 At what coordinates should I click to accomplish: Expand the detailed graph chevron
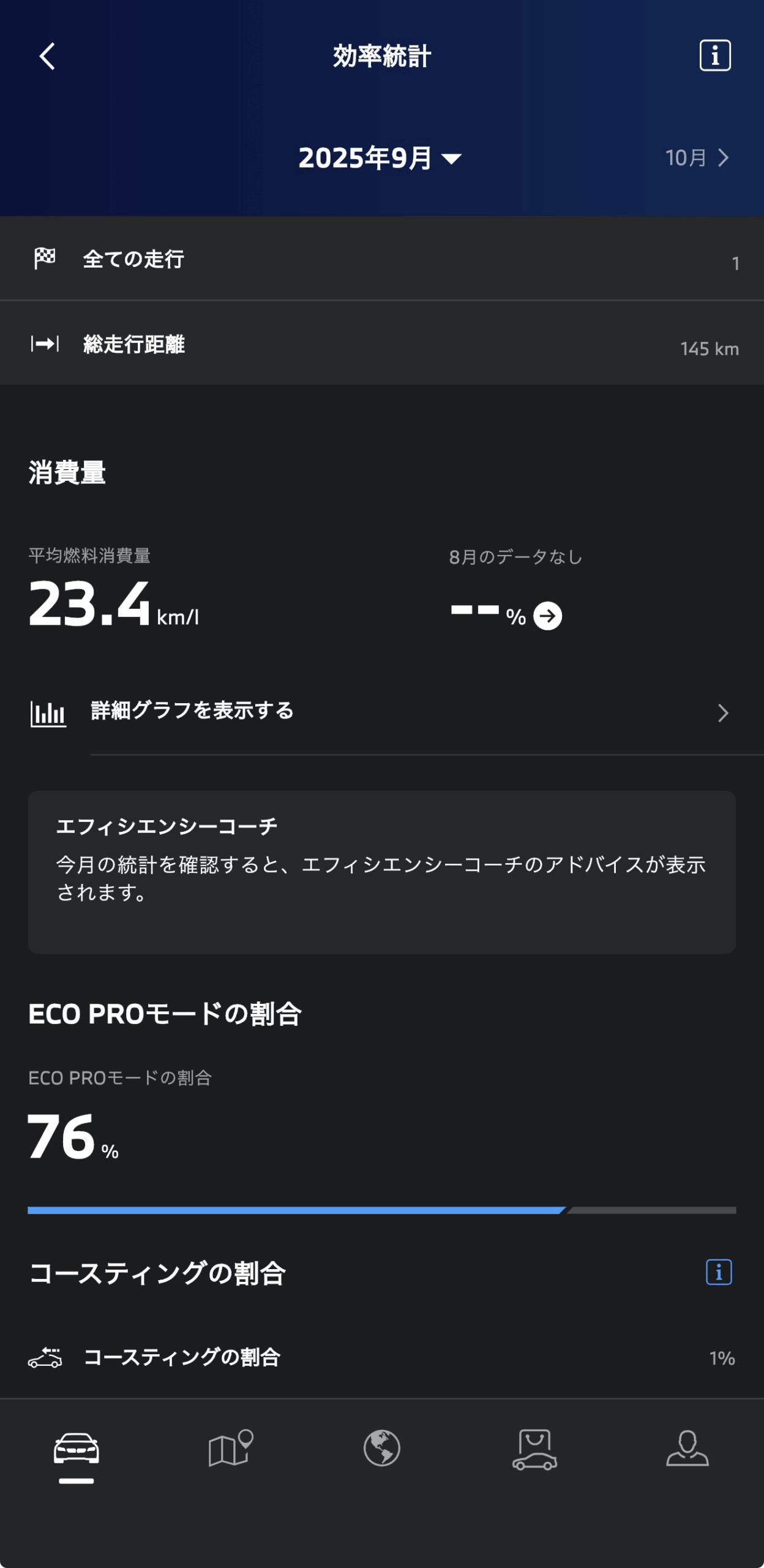click(723, 713)
